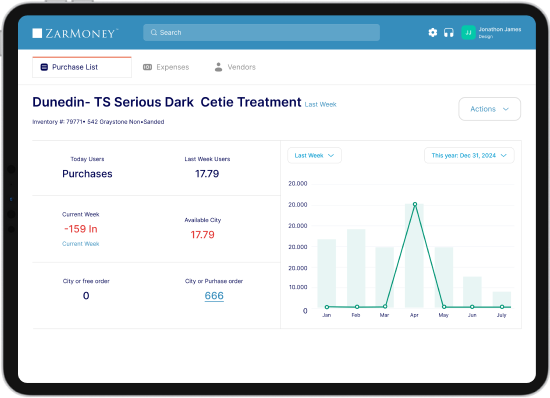Click the Jonathon James profile name
The image size is (550, 398).
500,29
